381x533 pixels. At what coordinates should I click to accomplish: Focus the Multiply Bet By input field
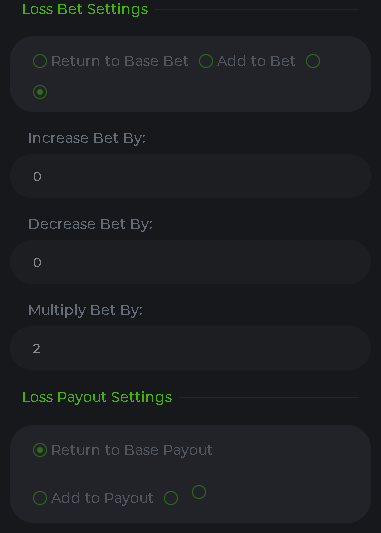point(190,348)
